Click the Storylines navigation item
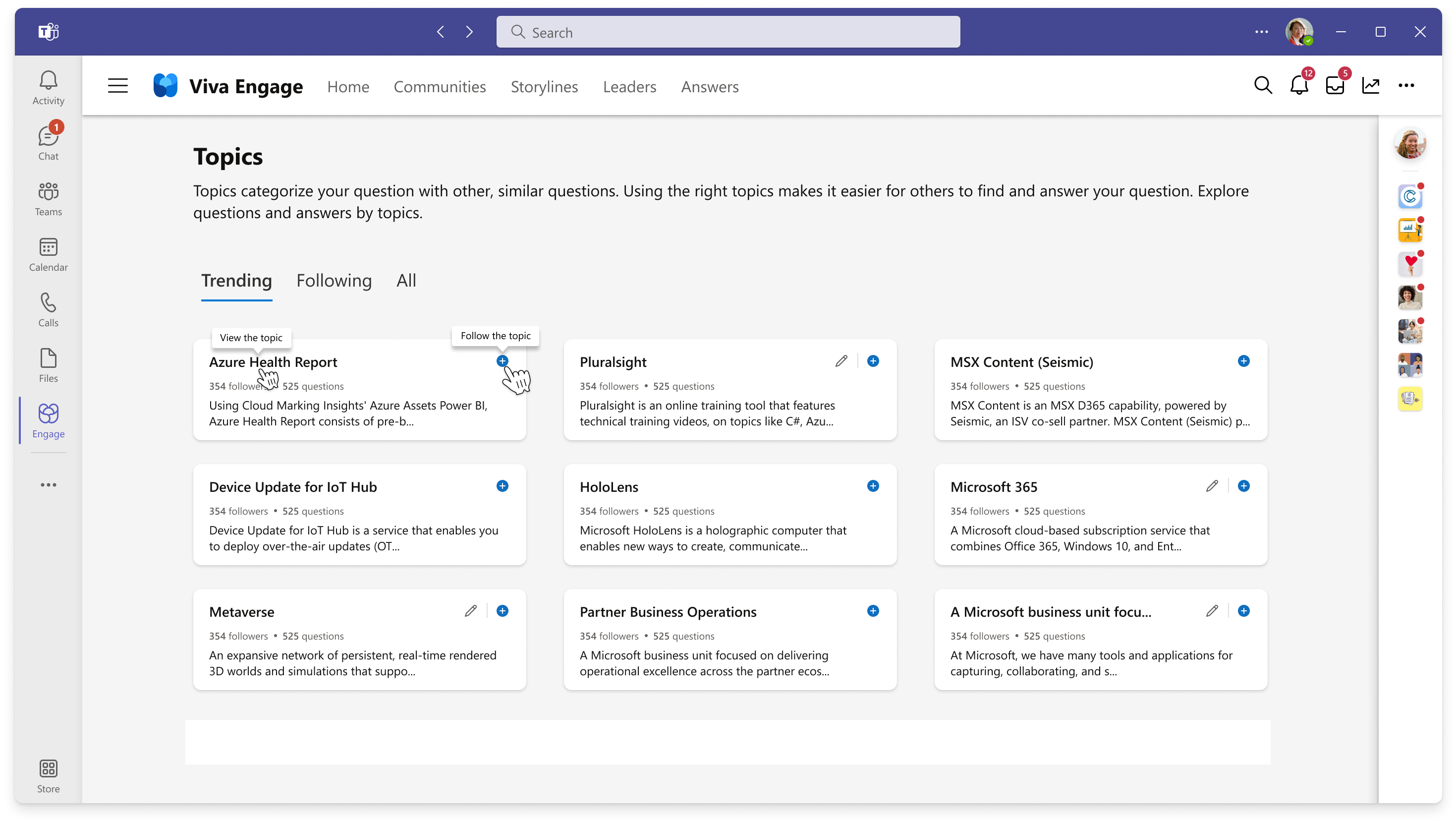Image resolution: width=1456 pixels, height=824 pixels. [x=544, y=86]
